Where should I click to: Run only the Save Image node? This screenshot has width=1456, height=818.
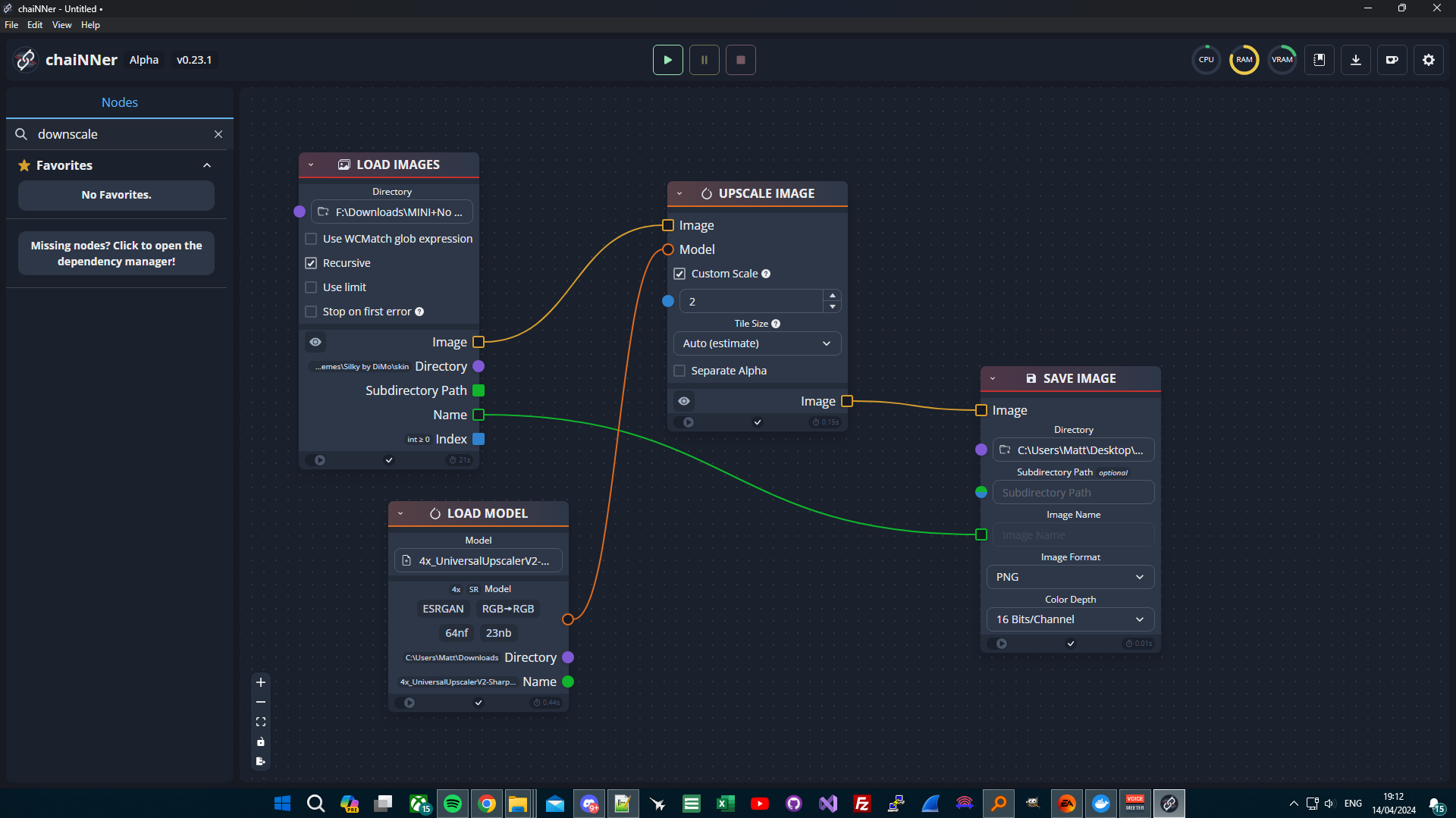pos(1002,644)
